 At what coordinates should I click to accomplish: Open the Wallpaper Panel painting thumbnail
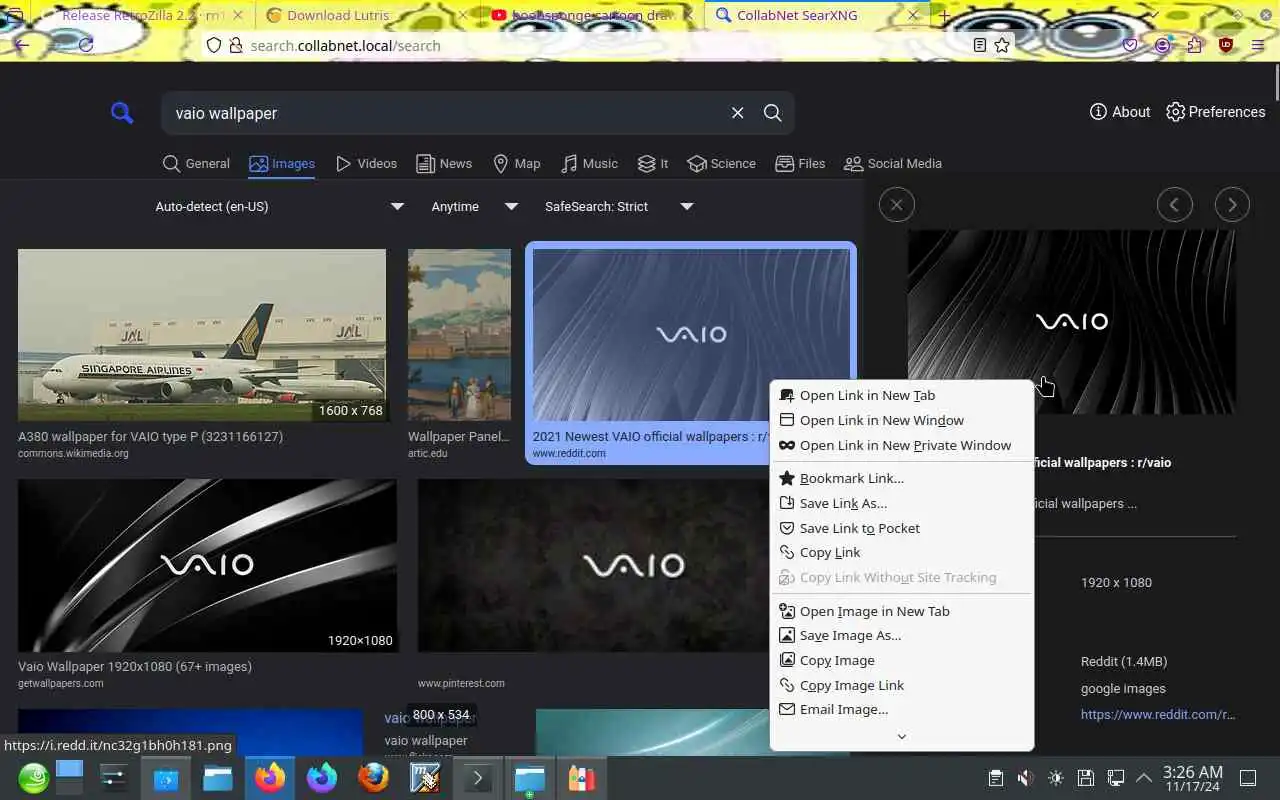click(459, 335)
